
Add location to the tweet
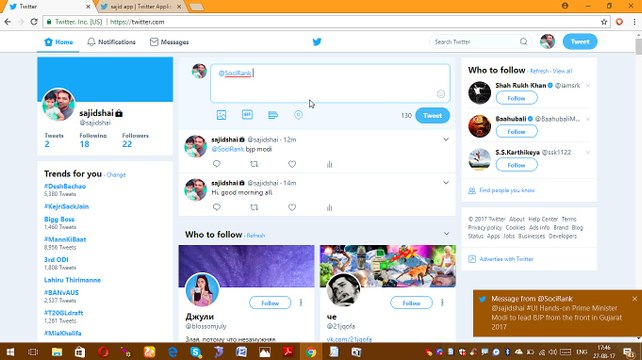point(298,115)
